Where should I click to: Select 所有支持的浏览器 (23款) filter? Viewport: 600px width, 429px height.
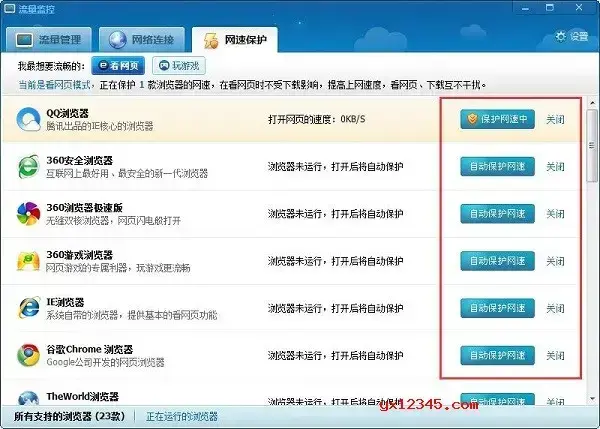pos(69,416)
